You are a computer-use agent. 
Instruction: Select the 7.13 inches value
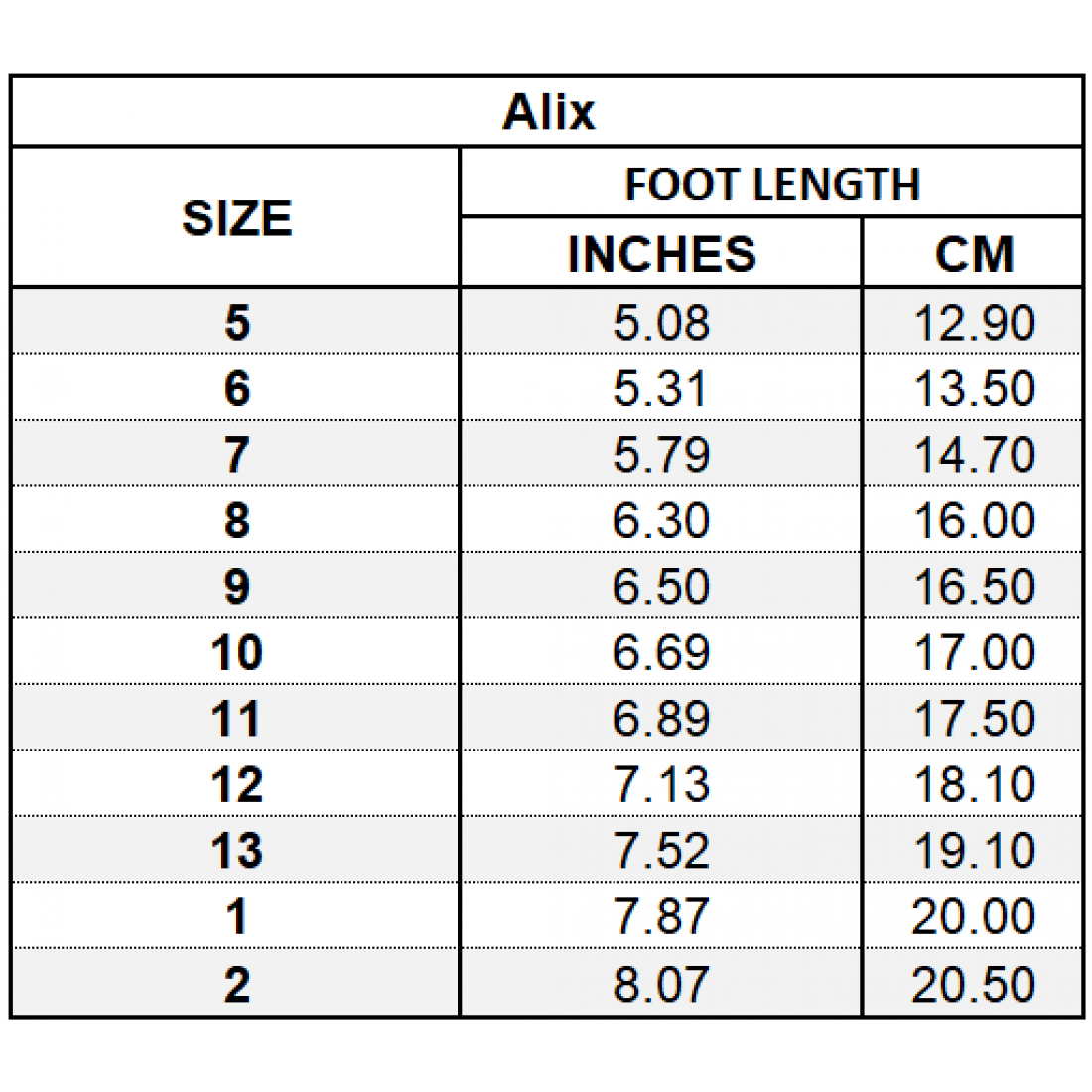click(x=661, y=785)
